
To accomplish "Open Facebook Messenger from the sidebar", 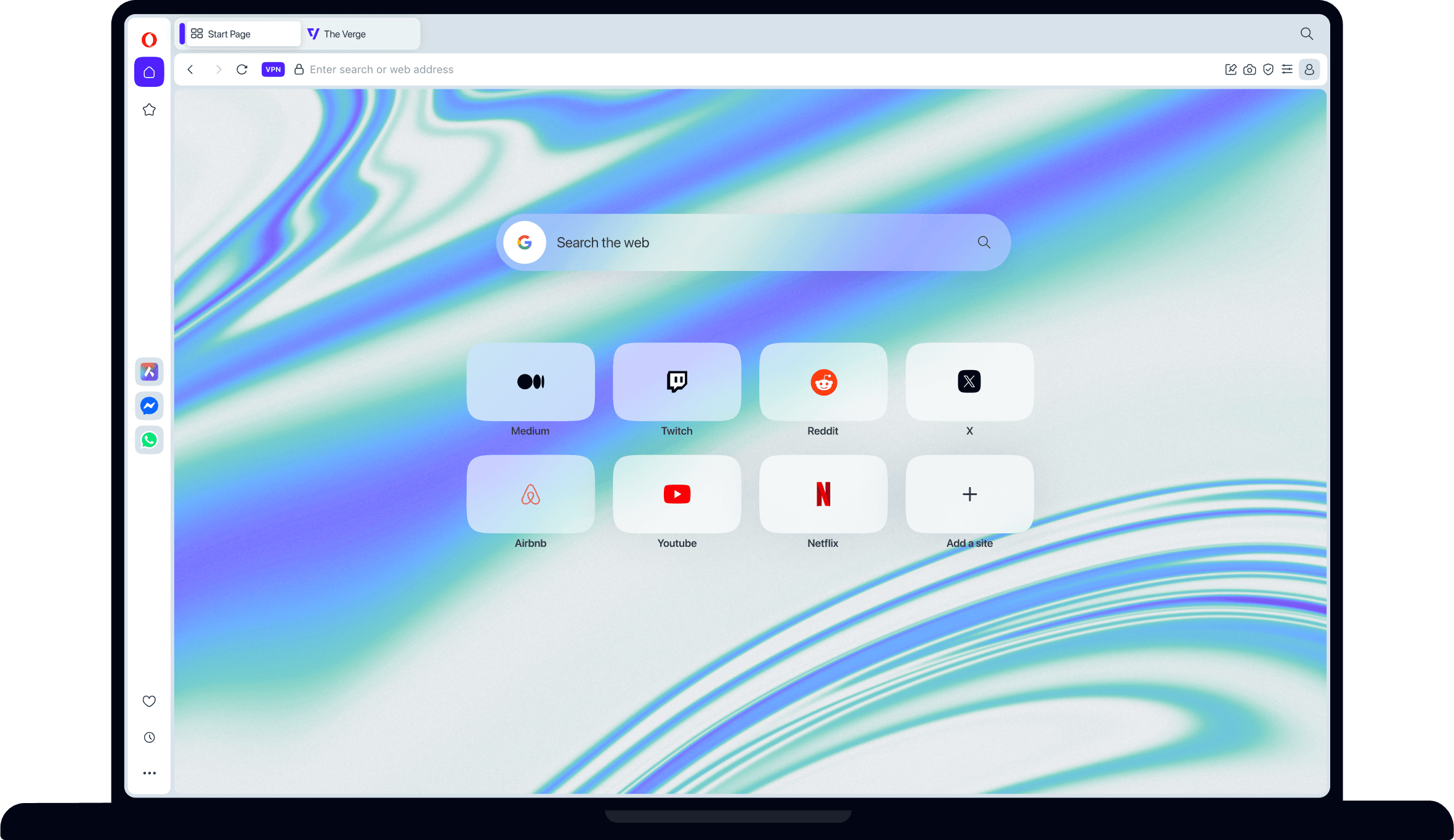I will click(149, 406).
